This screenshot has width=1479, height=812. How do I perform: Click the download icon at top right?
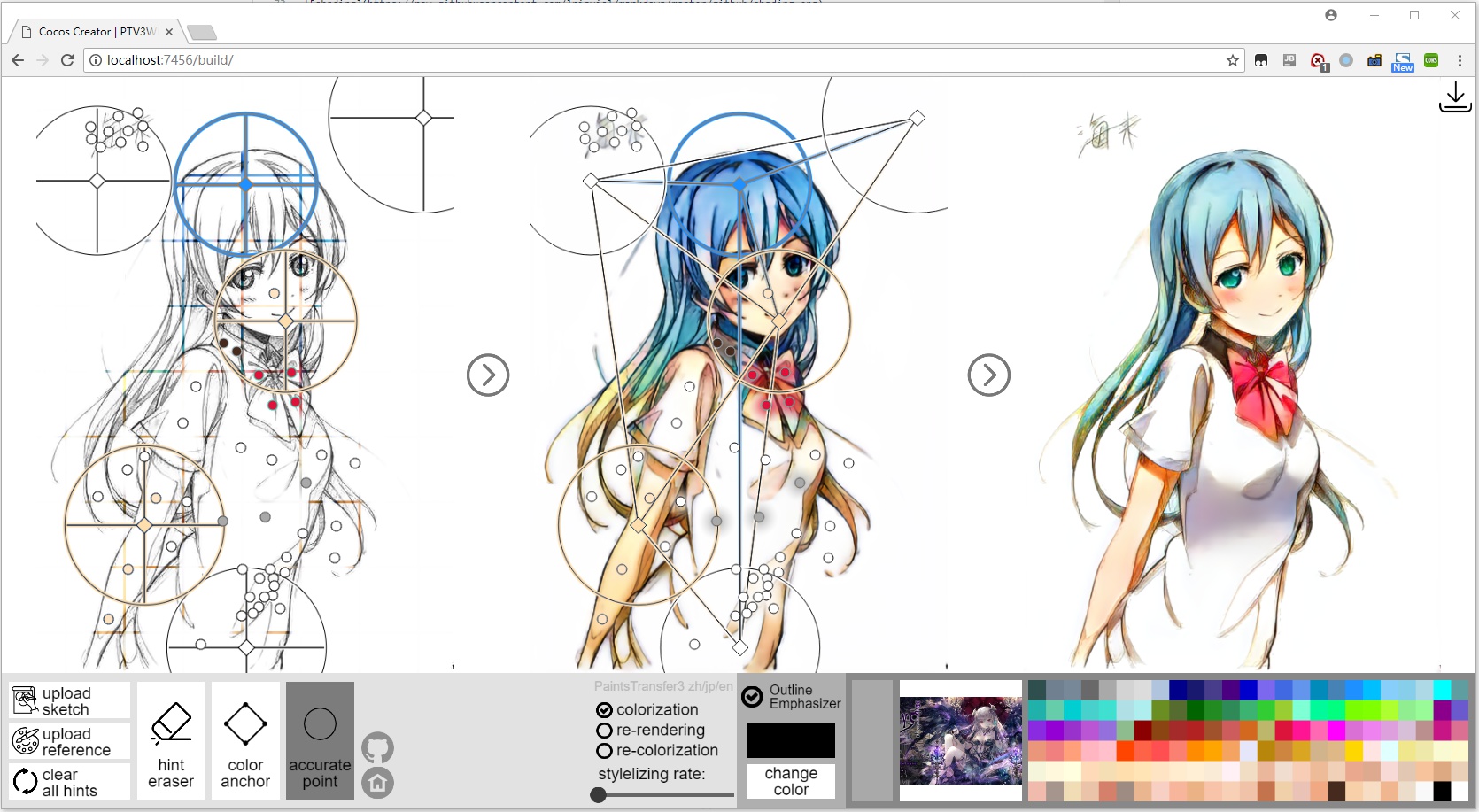1455,97
